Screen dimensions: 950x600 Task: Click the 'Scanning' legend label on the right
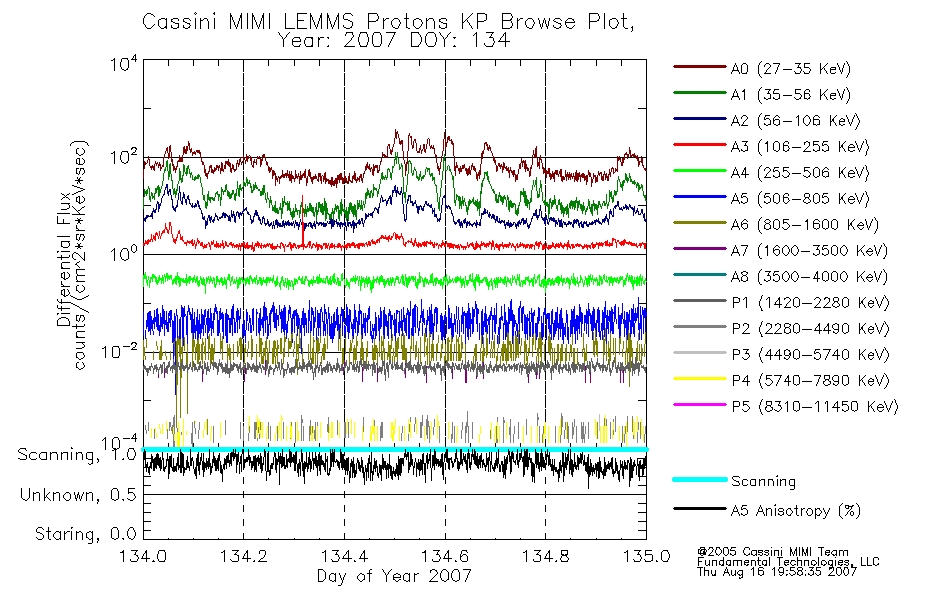pos(763,481)
